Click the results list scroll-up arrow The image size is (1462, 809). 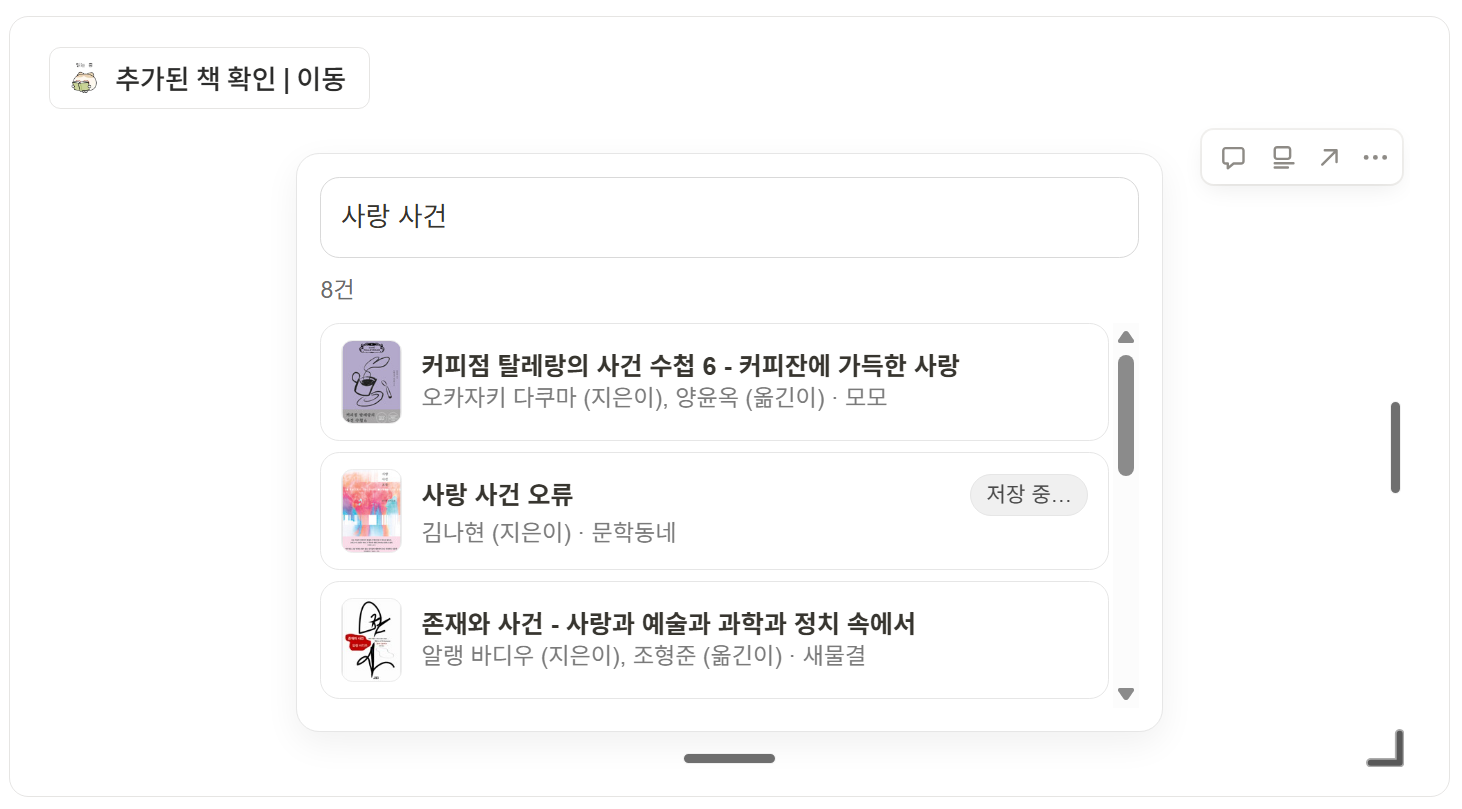coord(1126,337)
